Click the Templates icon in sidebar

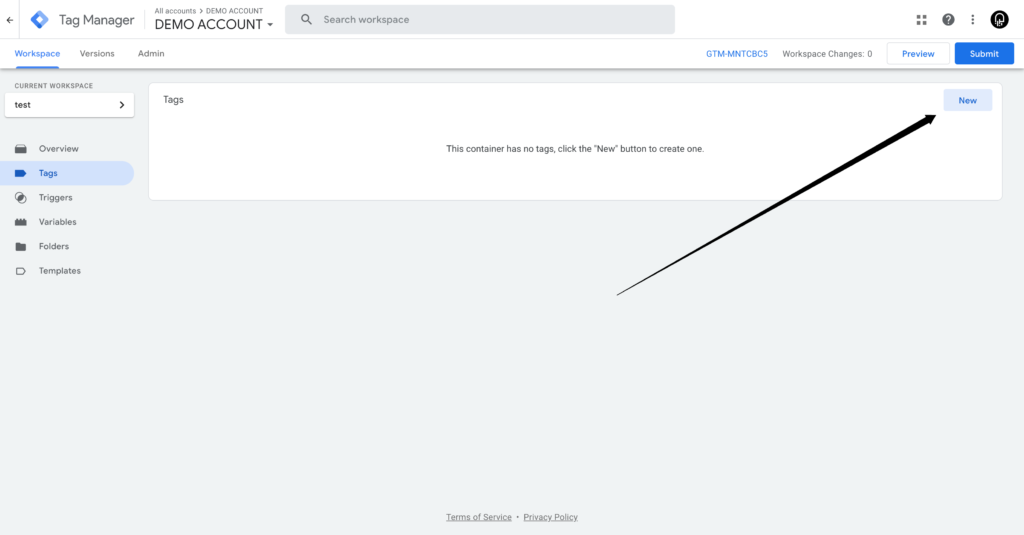click(x=21, y=271)
